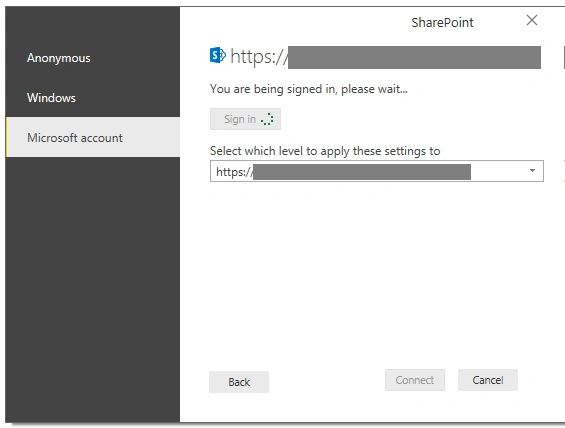565x428 pixels.
Task: Click the loading spinner beside Sign in
Action: [x=267, y=119]
